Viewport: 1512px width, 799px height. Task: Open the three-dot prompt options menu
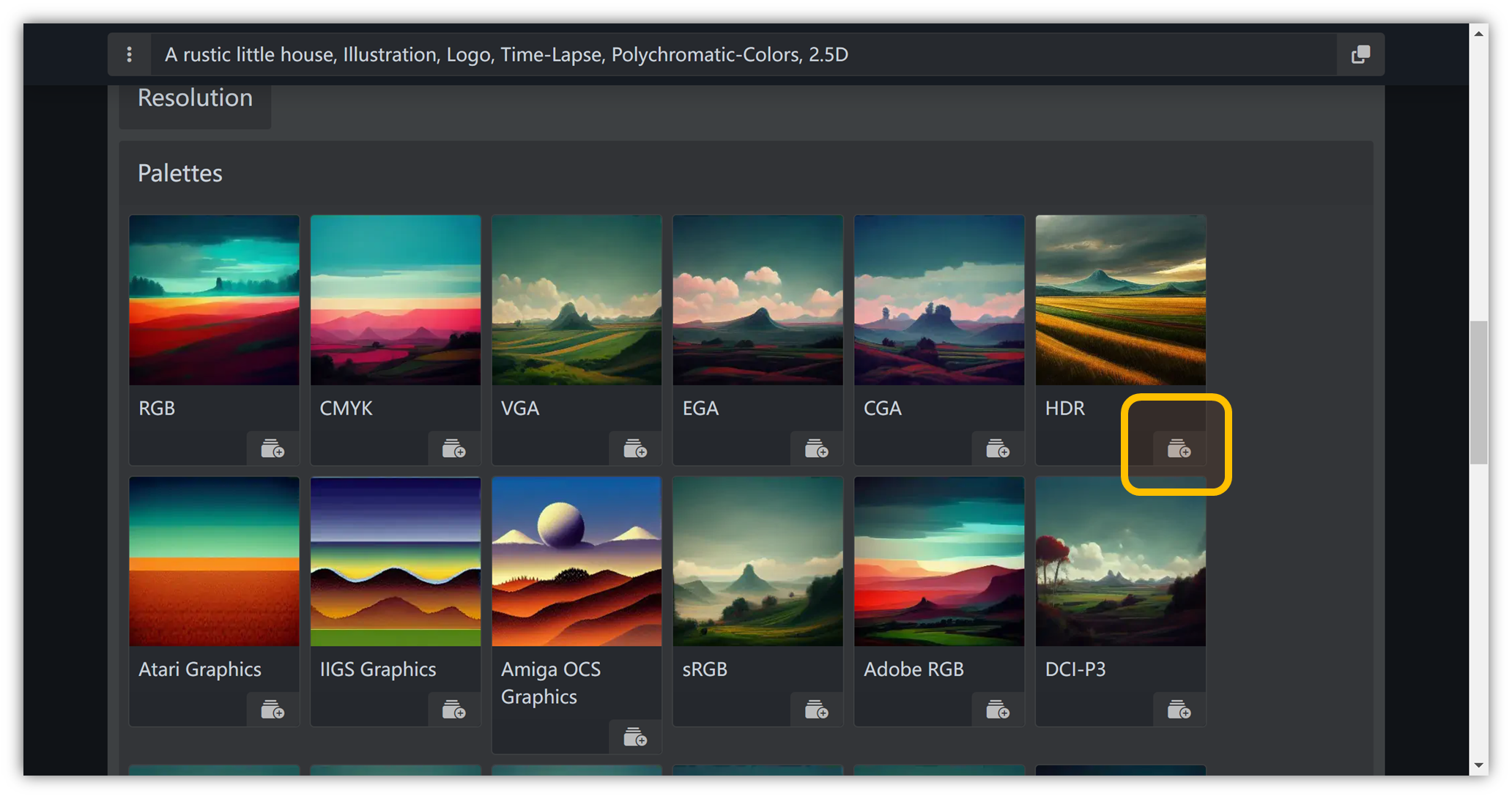point(129,54)
